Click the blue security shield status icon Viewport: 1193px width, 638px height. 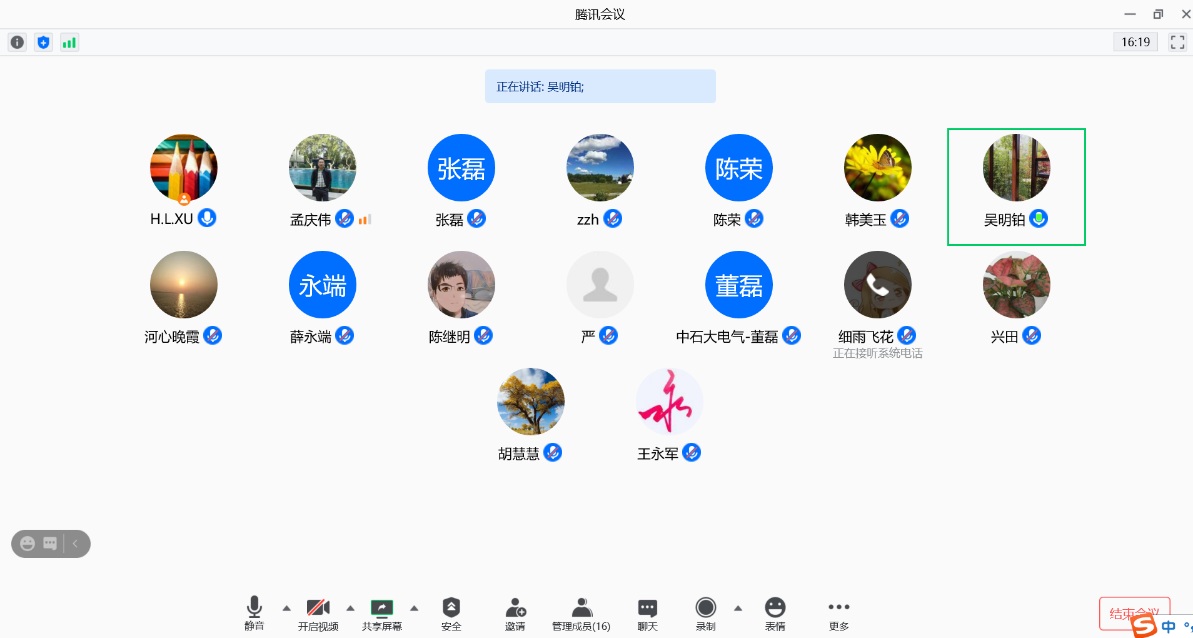pyautogui.click(x=43, y=42)
